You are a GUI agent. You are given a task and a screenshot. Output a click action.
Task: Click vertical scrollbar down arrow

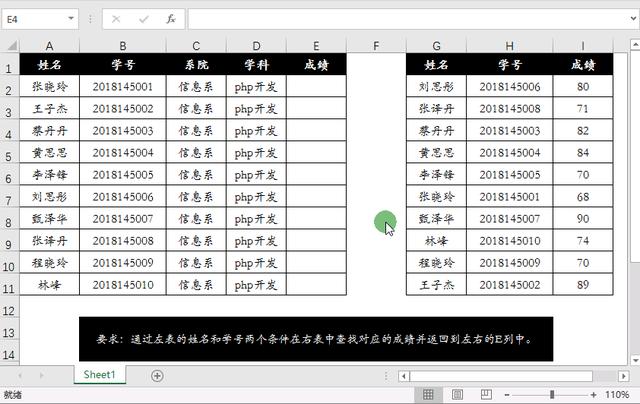coord(635,360)
